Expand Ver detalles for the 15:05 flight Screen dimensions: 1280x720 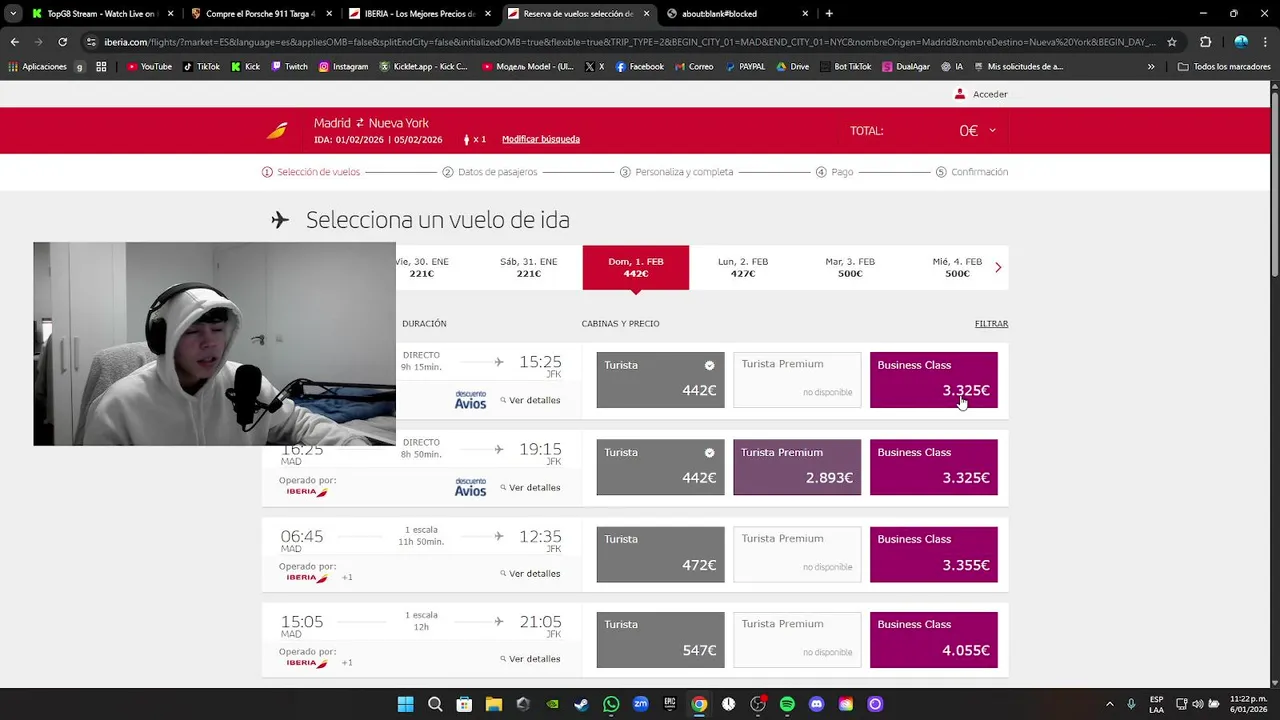point(530,659)
